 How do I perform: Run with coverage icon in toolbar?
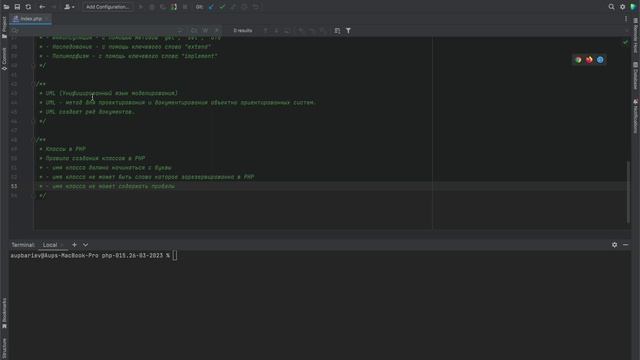(163, 7)
